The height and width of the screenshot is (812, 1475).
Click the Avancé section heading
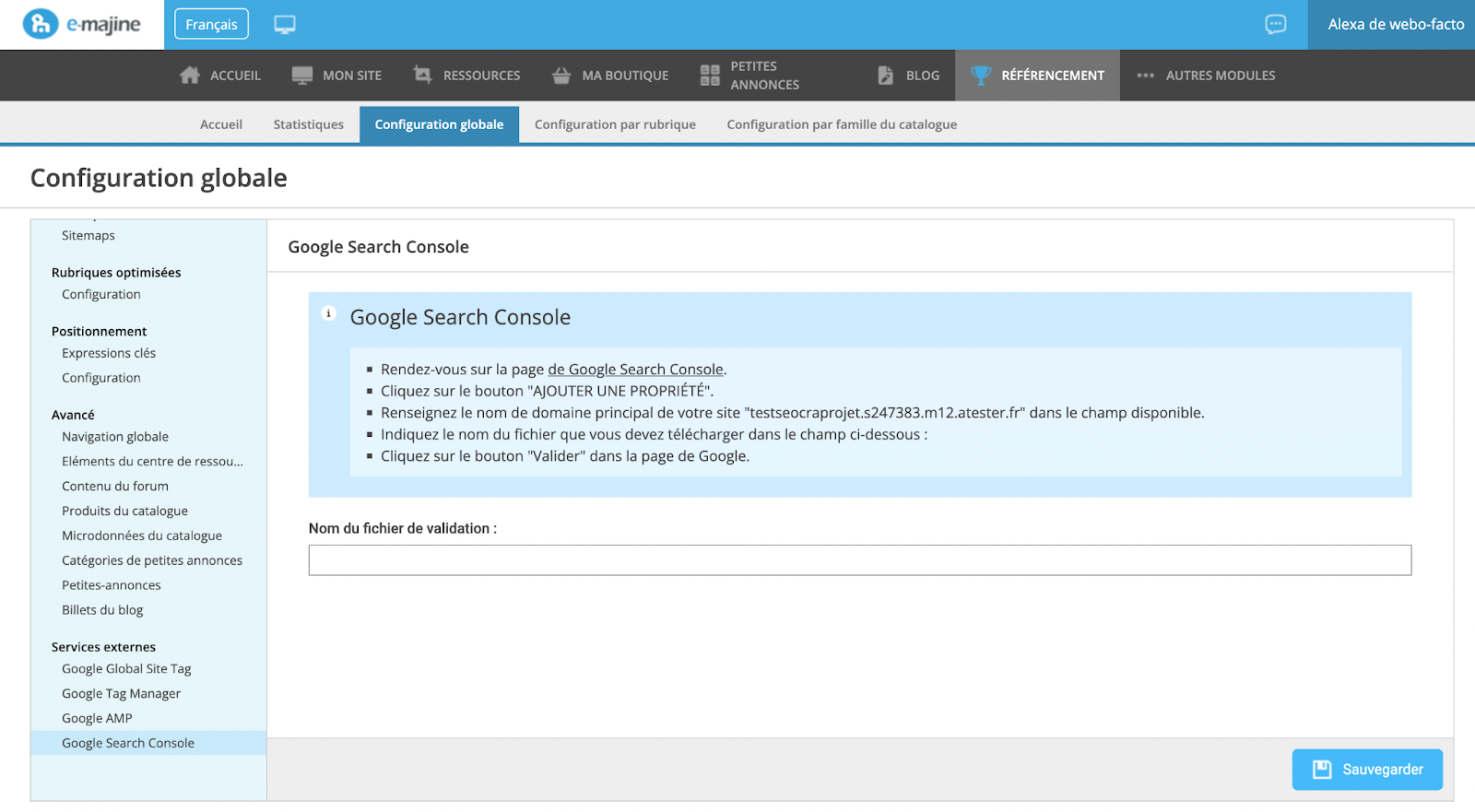coord(73,417)
